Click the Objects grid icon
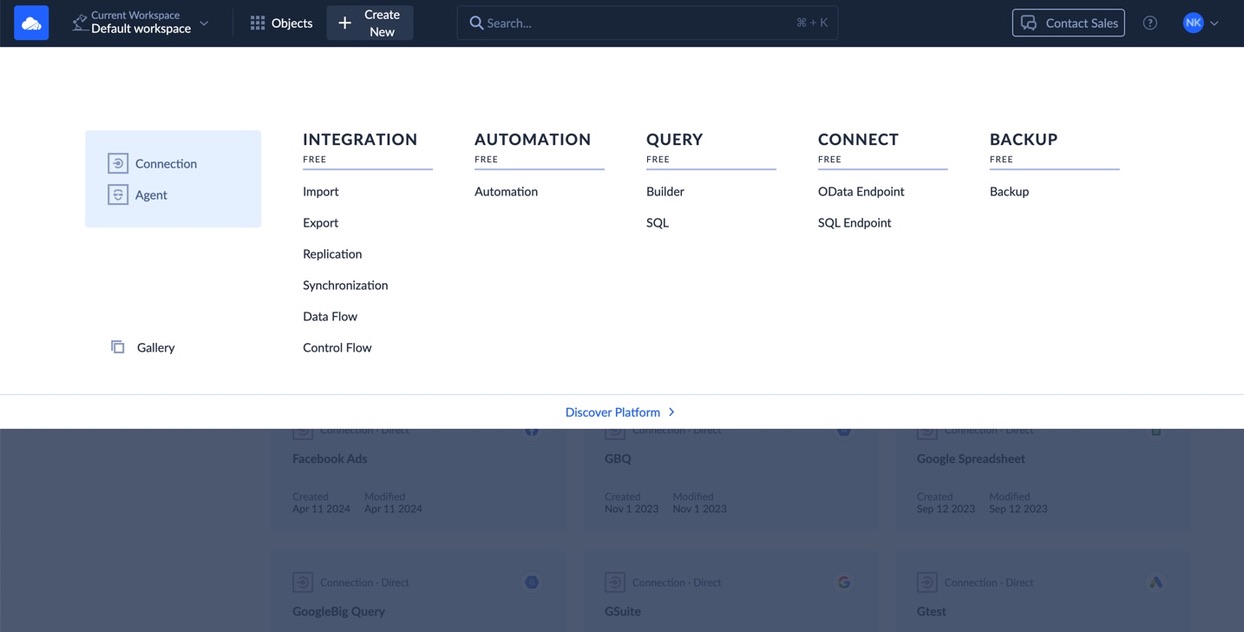Viewport: 1244px width, 632px height. 258,23
